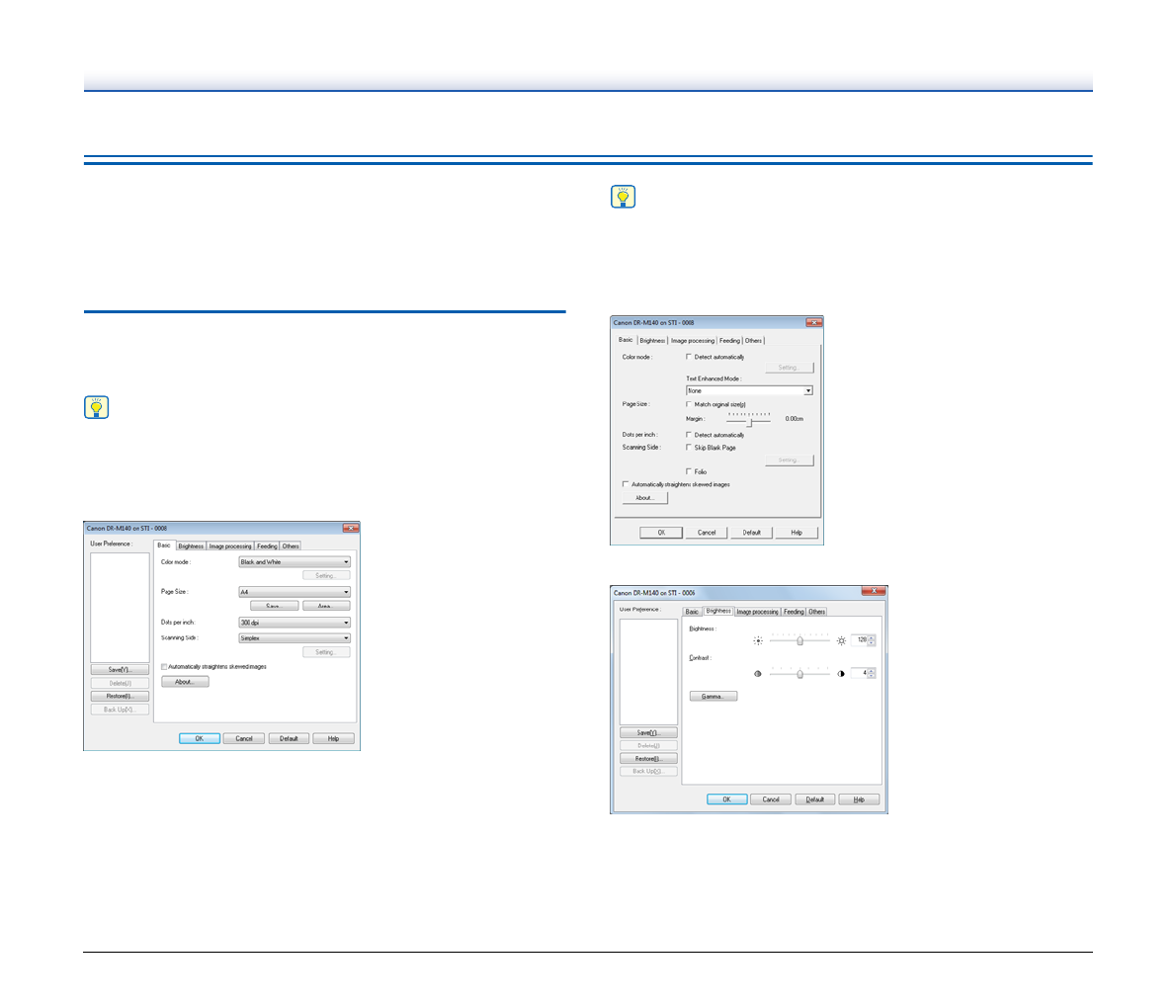Open the Feeding tab in the Text Enhanced Mode dialog
The width and height of the screenshot is (1176, 1008).
click(729, 341)
